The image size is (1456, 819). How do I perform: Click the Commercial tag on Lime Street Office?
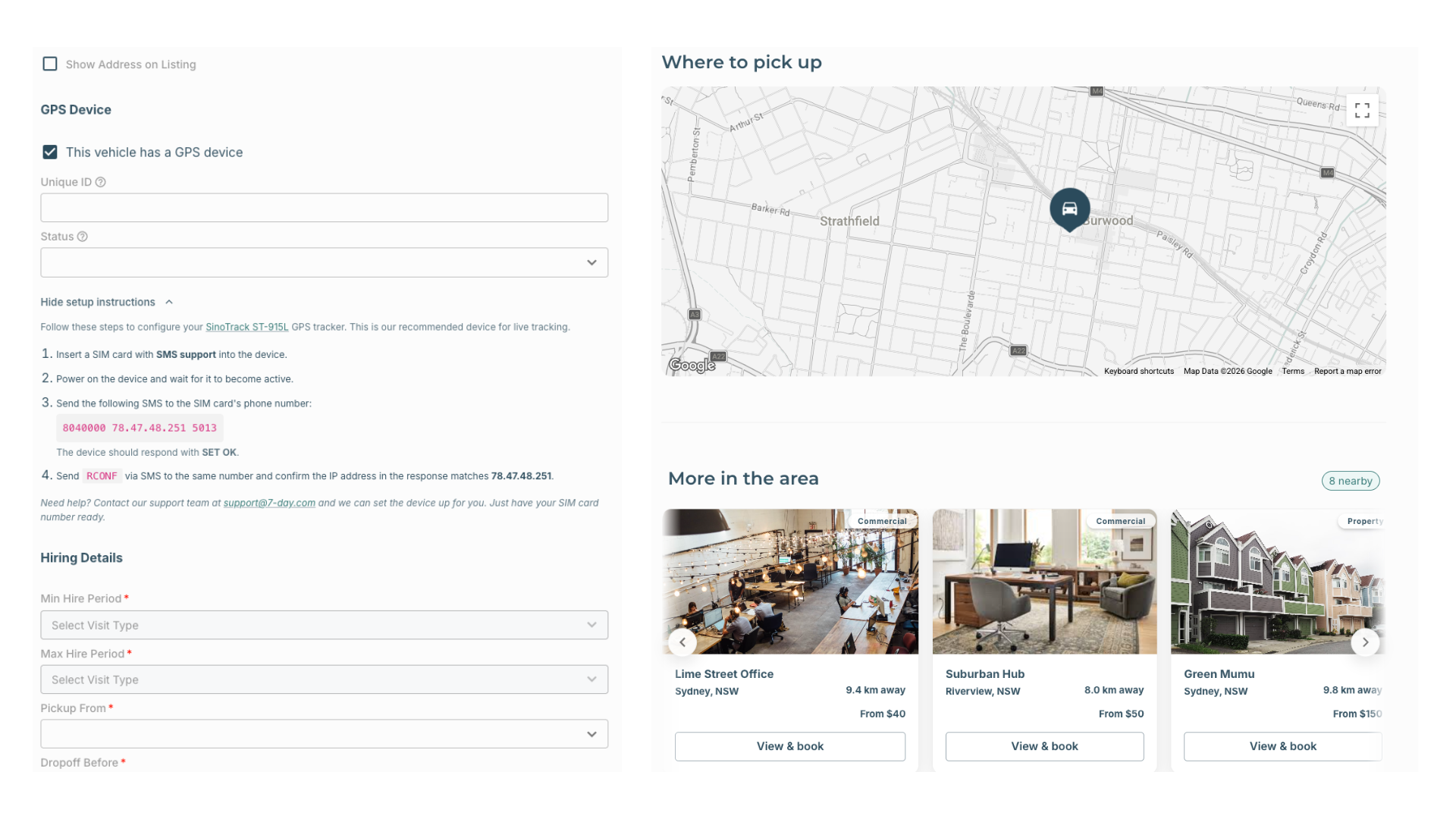pyautogui.click(x=882, y=521)
